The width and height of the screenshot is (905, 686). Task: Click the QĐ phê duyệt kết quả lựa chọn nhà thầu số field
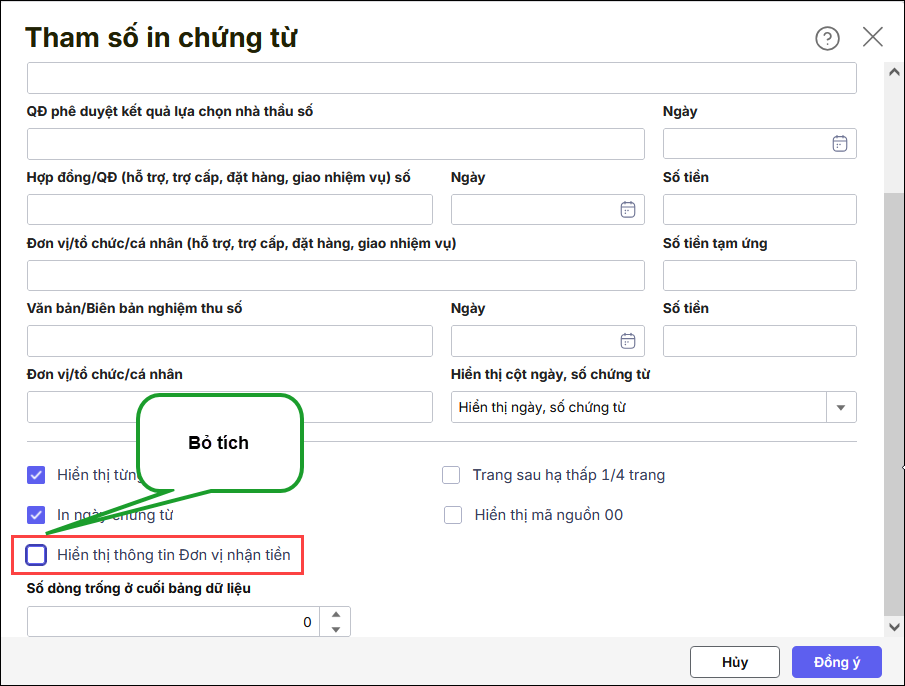coord(335,144)
